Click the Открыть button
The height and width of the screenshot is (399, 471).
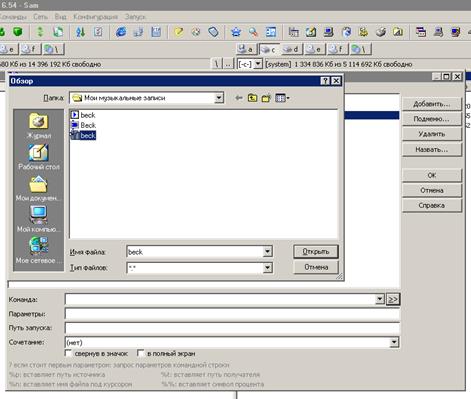(316, 252)
